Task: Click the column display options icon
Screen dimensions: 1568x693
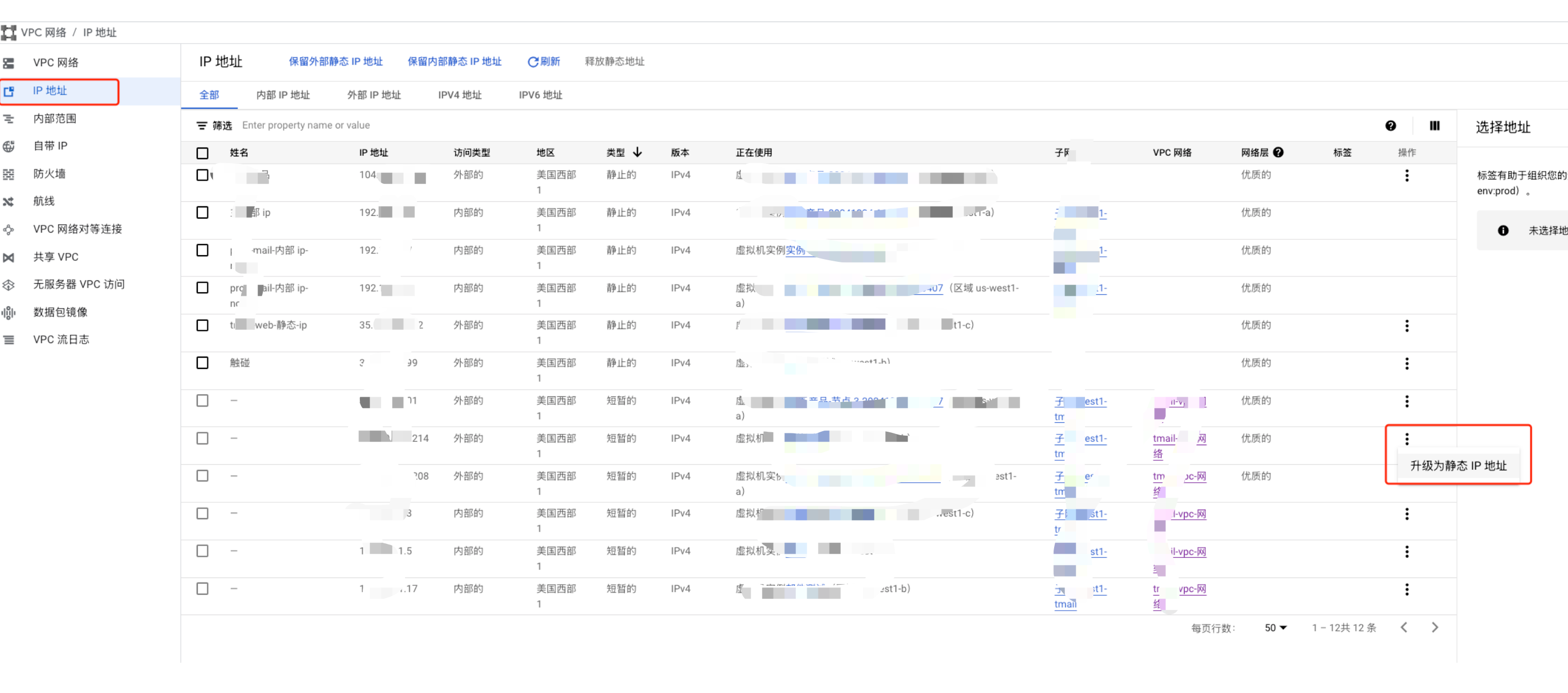Action: click(1434, 126)
